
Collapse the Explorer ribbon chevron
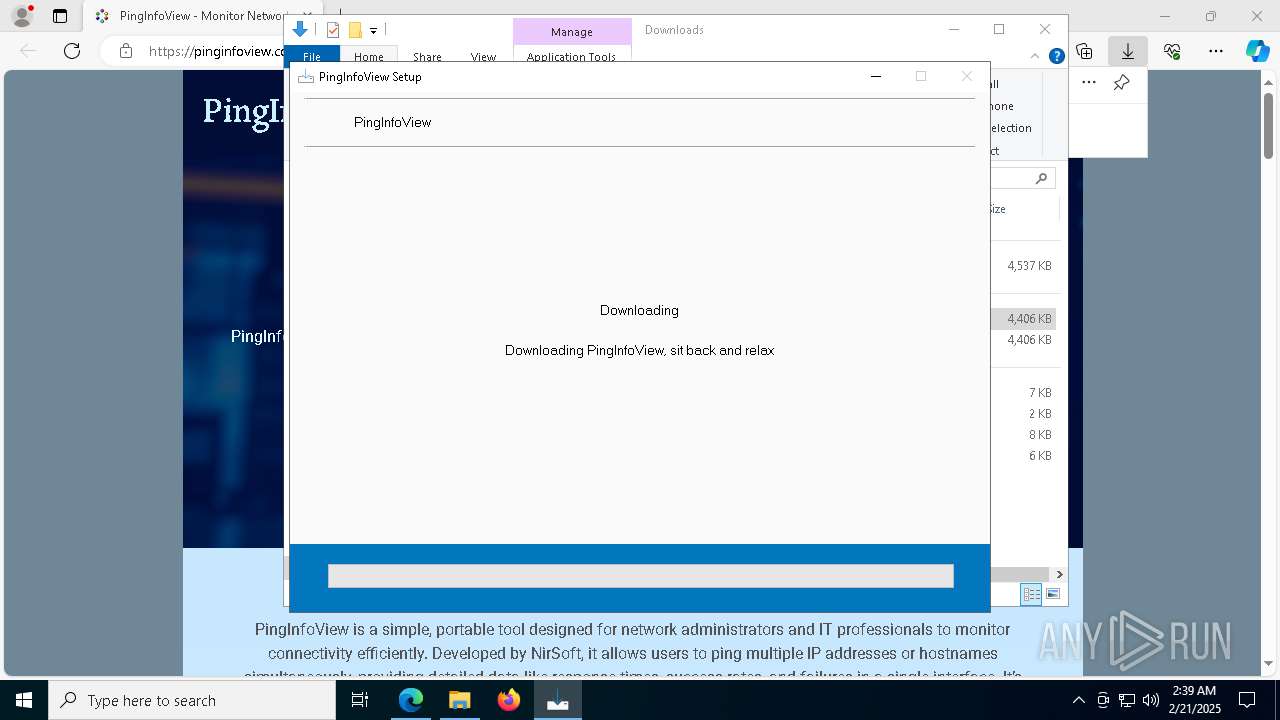[x=1036, y=57]
